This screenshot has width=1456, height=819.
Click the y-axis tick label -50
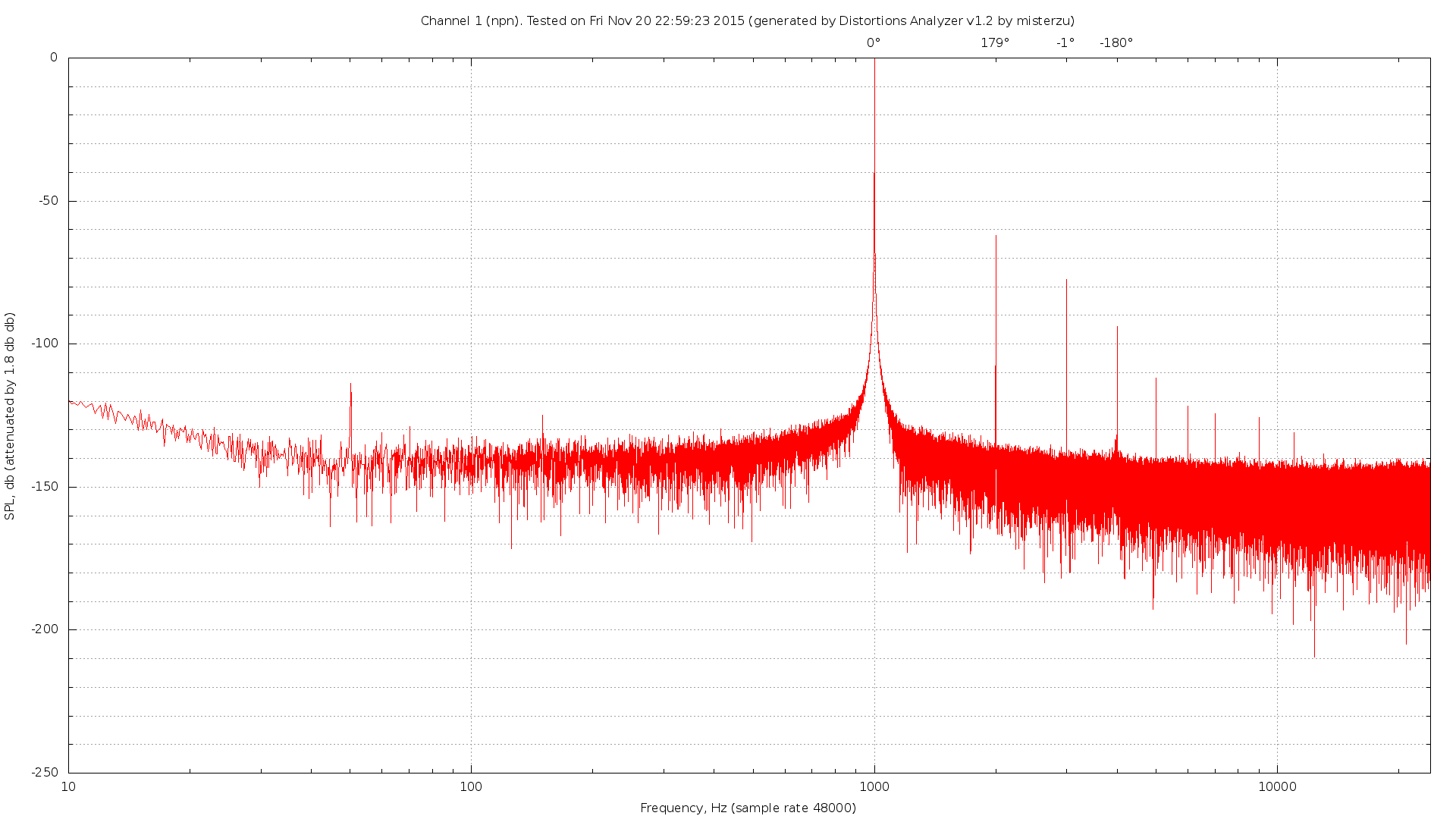click(47, 201)
